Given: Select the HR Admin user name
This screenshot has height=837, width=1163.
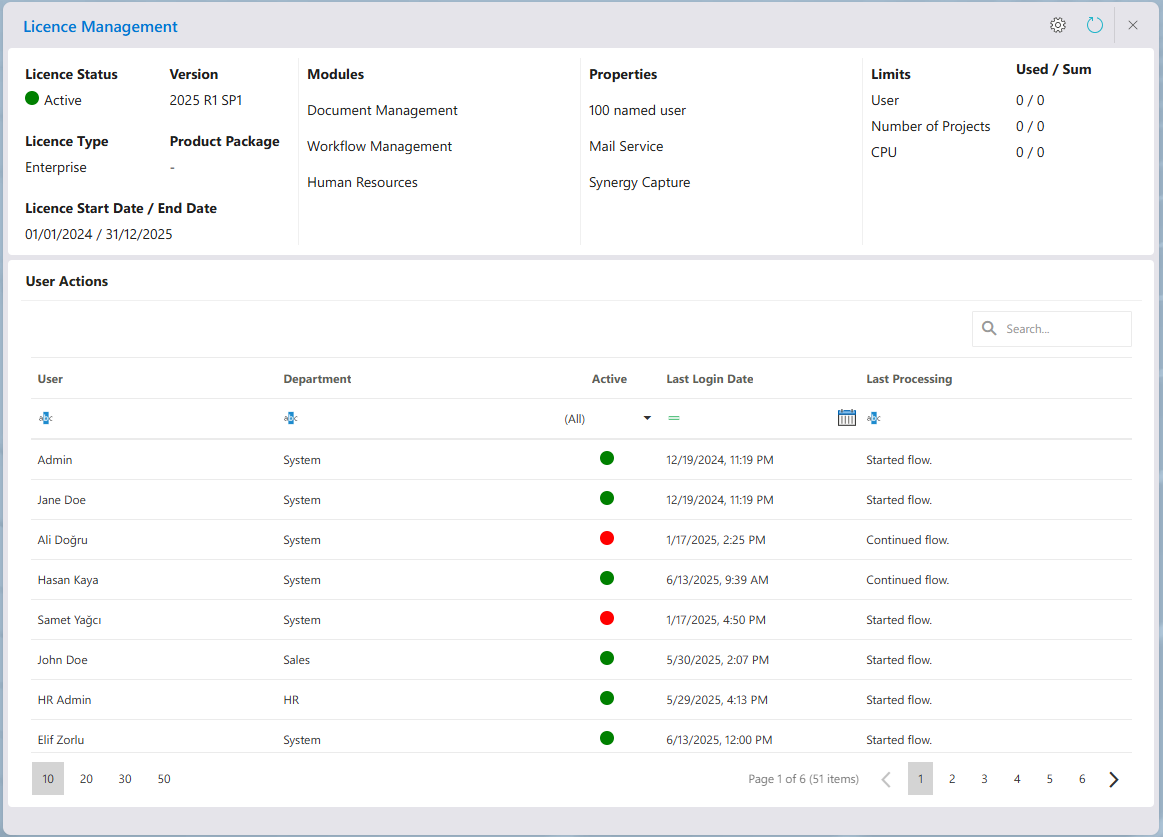Looking at the screenshot, I should (65, 700).
